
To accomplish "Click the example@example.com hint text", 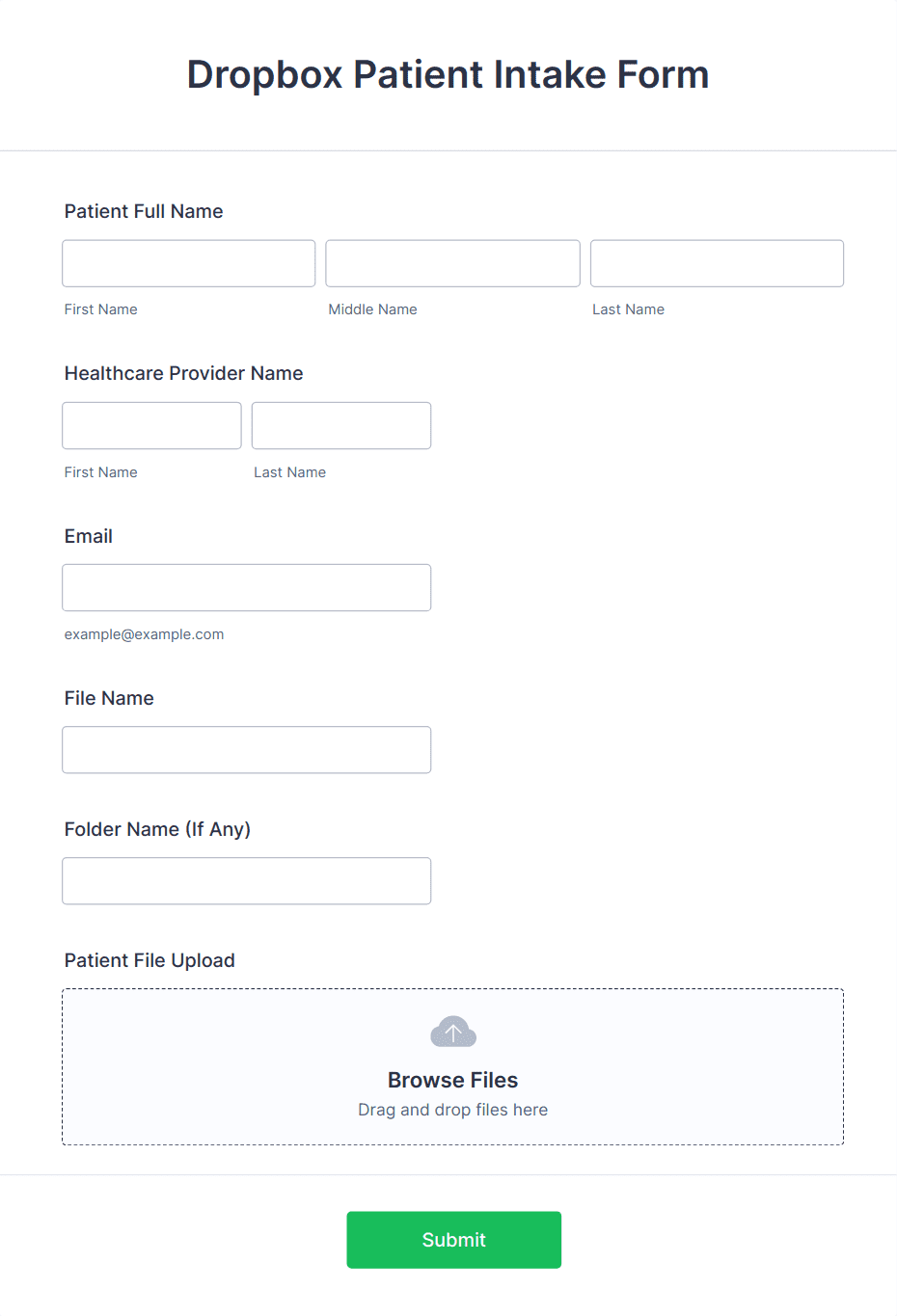I will [144, 634].
